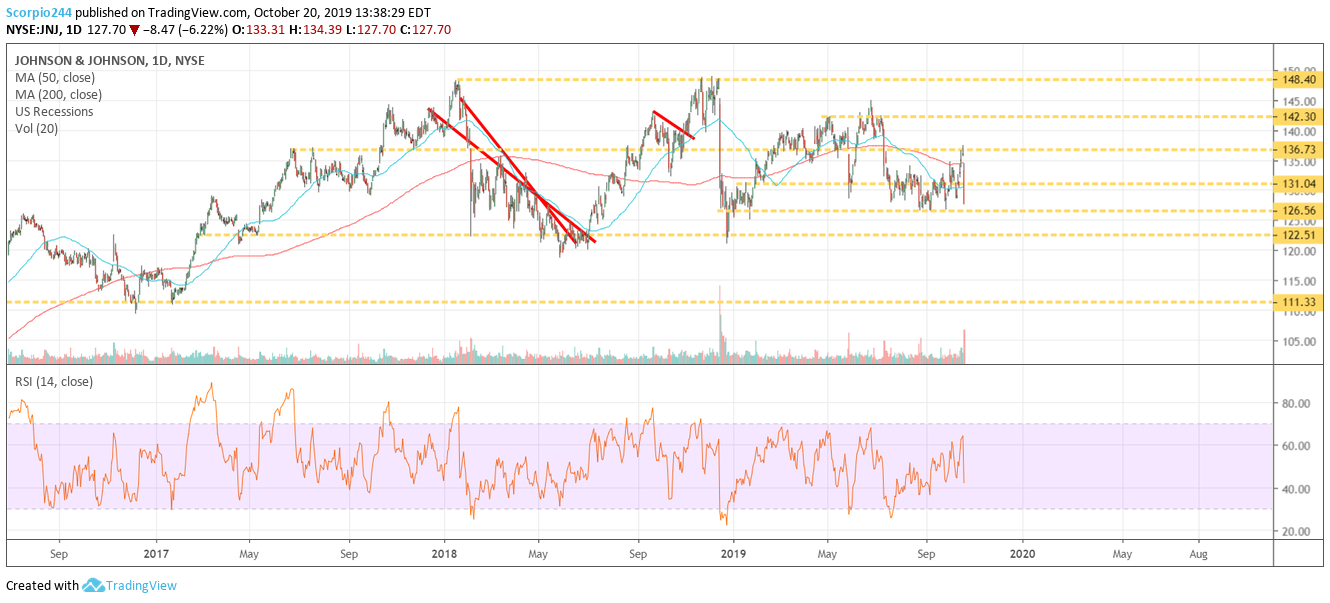Click the 2017 label on the time axis
Image resolution: width=1330 pixels, height=603 pixels.
pos(157,552)
